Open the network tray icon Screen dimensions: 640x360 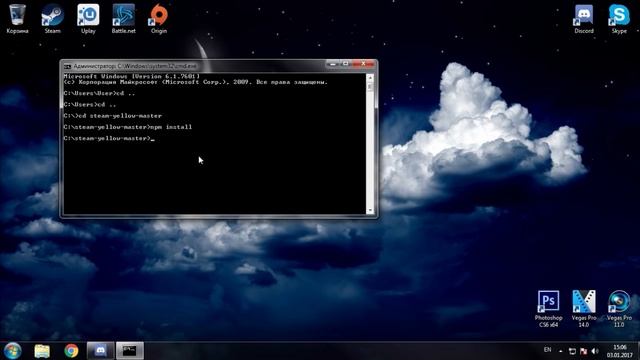pos(572,351)
